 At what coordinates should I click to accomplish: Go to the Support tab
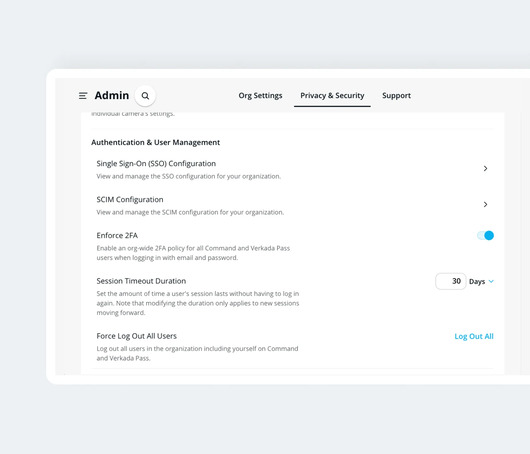pyautogui.click(x=396, y=96)
